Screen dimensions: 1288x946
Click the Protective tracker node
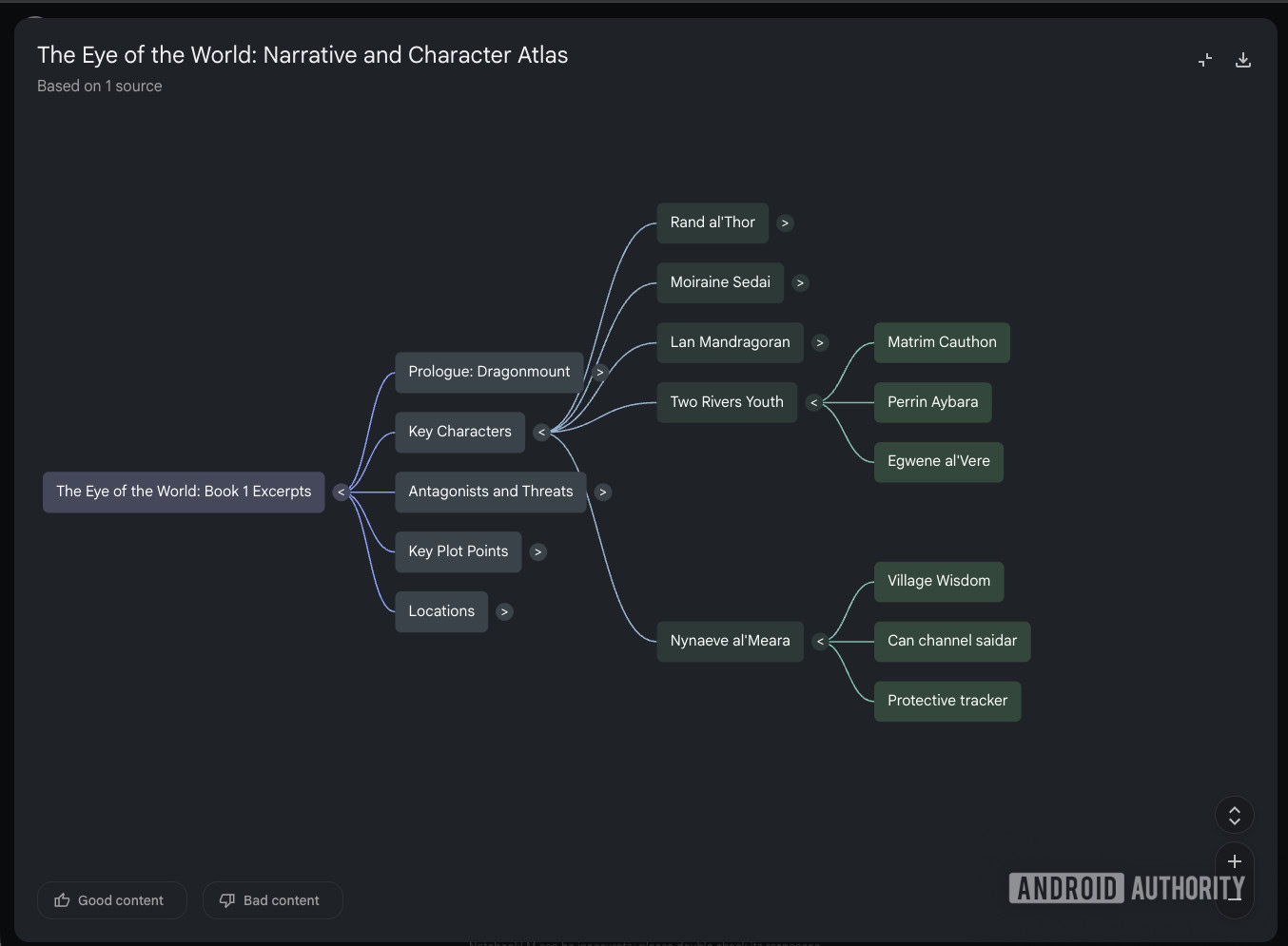[946, 701]
